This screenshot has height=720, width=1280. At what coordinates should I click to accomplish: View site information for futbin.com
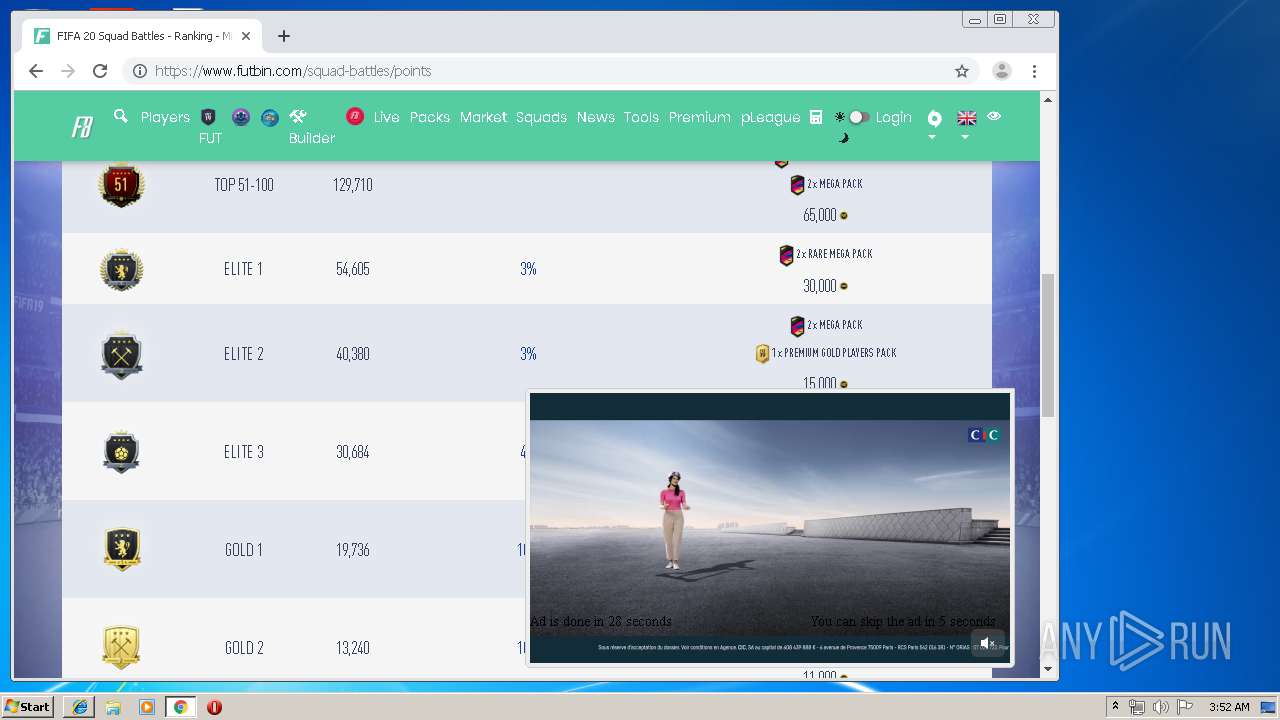(x=140, y=71)
